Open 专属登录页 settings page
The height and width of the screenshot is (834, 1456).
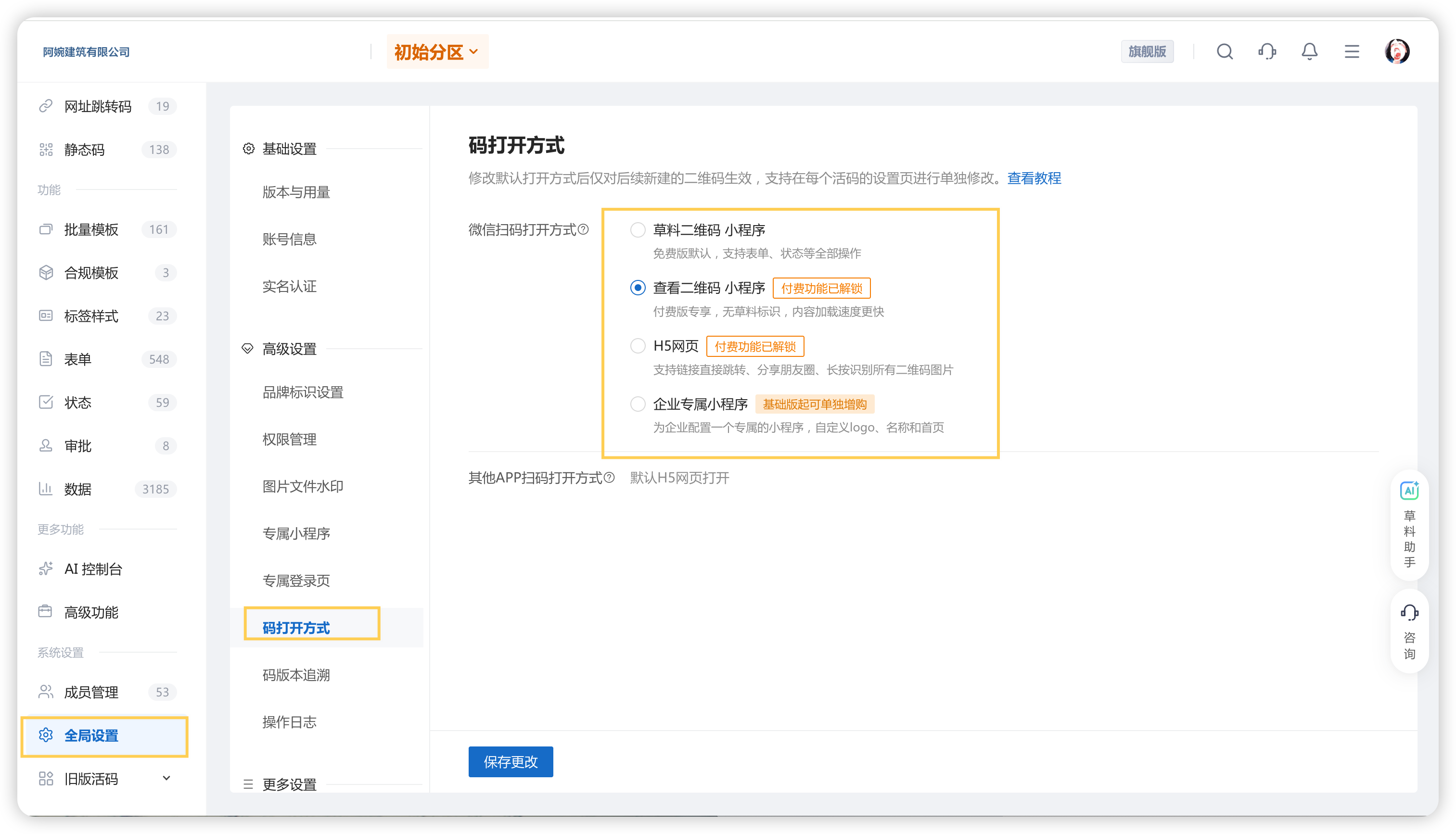click(296, 580)
